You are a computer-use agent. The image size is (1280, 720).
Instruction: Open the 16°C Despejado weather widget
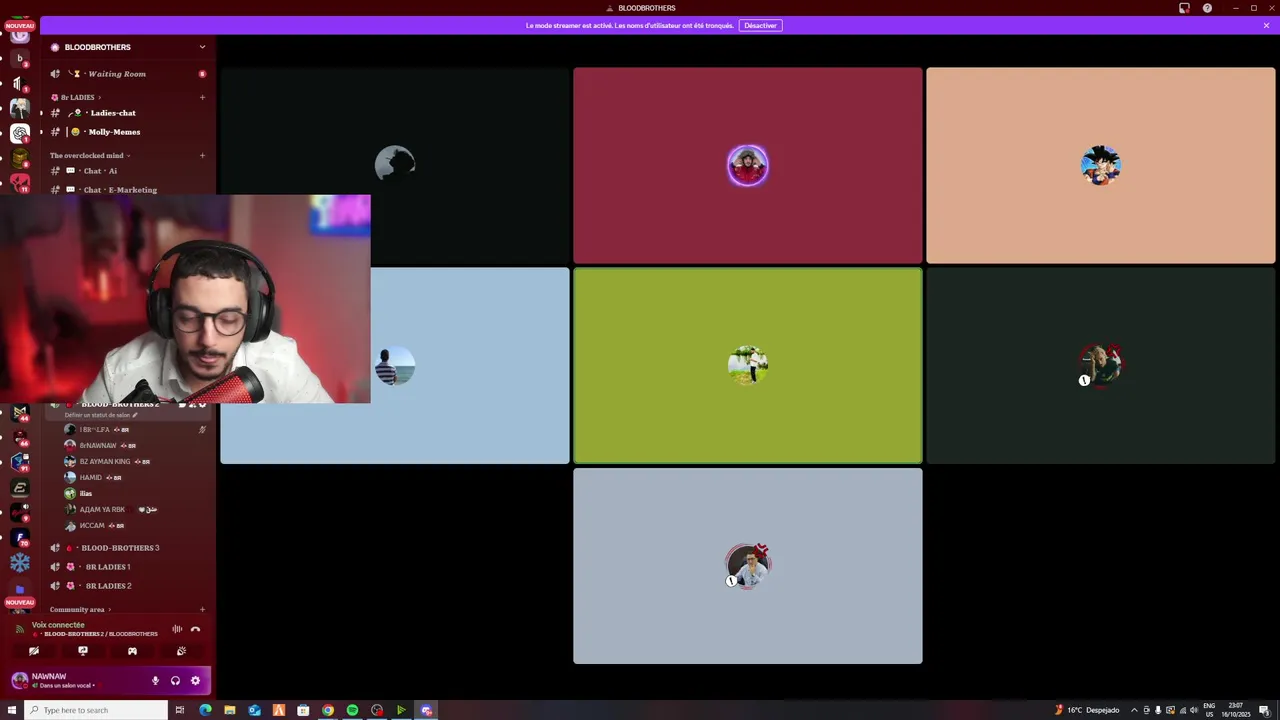(1087, 710)
